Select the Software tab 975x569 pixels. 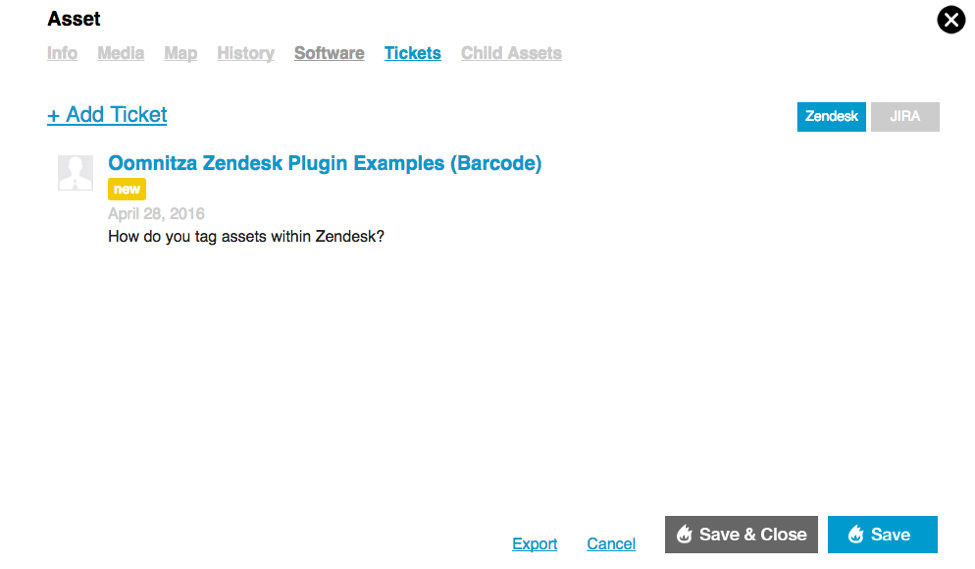329,53
